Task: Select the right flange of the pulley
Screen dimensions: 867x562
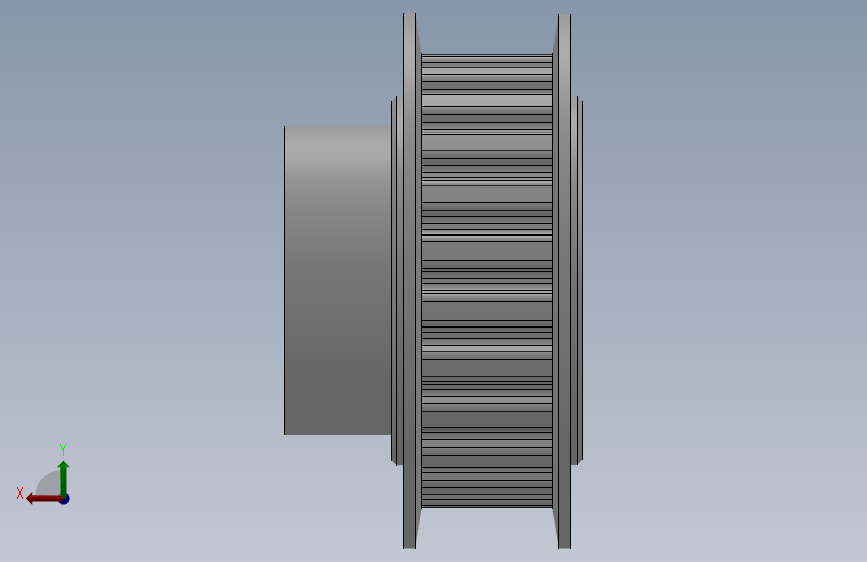Action: [x=564, y=280]
